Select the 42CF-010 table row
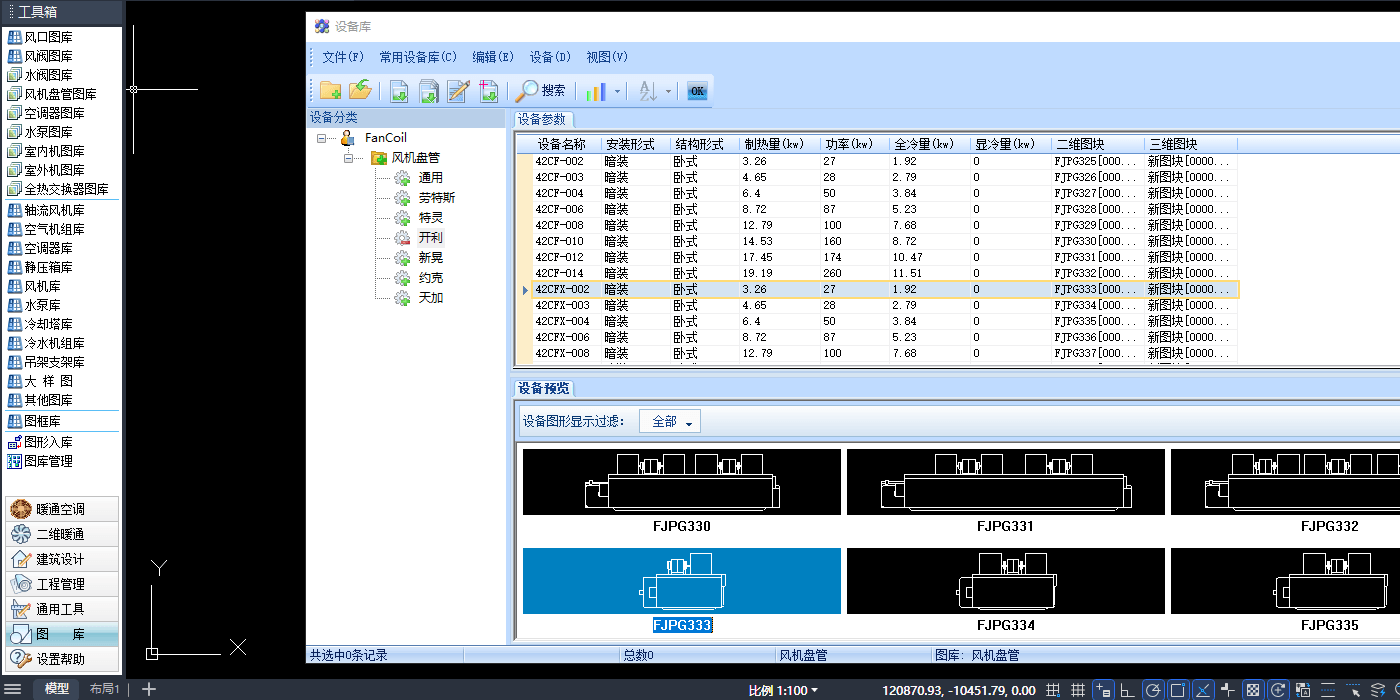The image size is (1400, 700). coord(877,241)
